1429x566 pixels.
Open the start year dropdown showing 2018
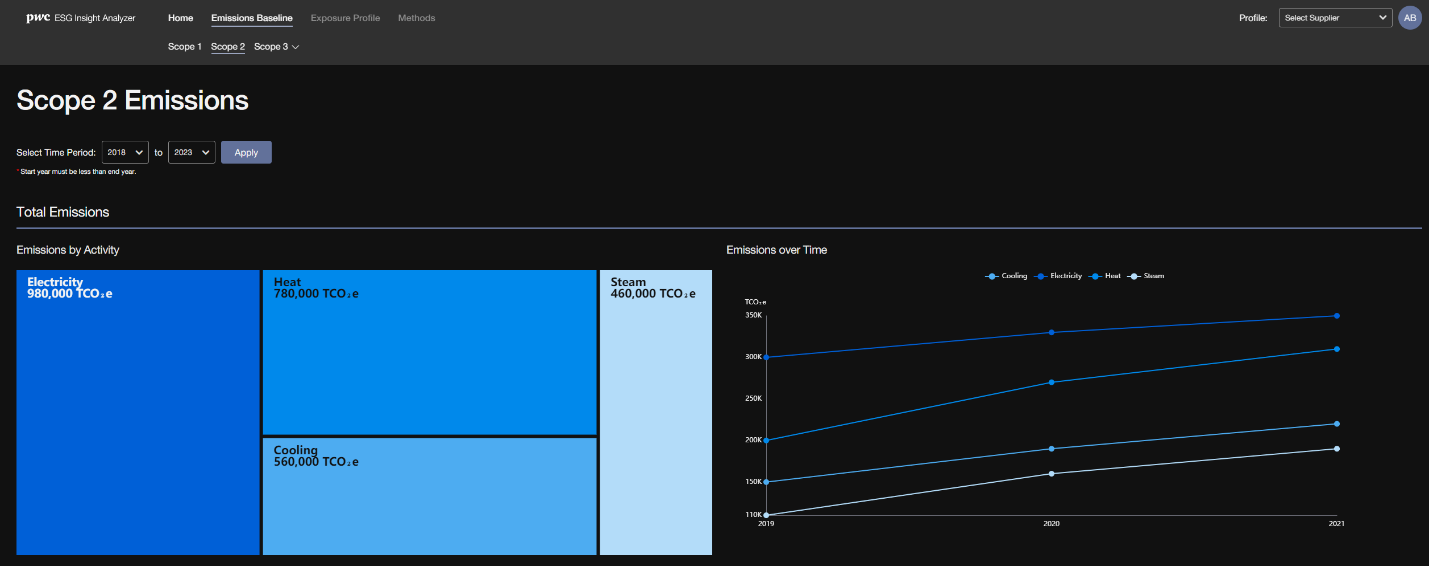(125, 152)
